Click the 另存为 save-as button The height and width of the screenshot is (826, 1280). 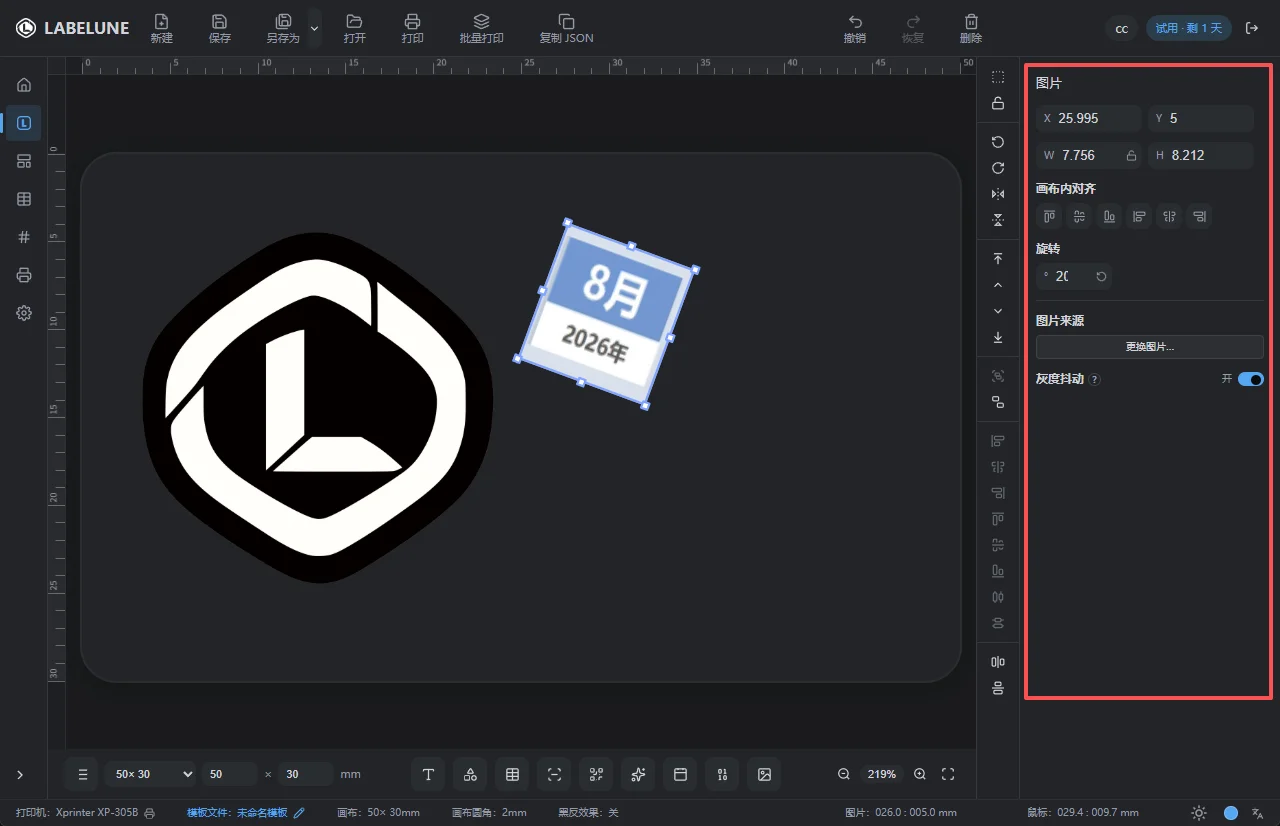[283, 28]
